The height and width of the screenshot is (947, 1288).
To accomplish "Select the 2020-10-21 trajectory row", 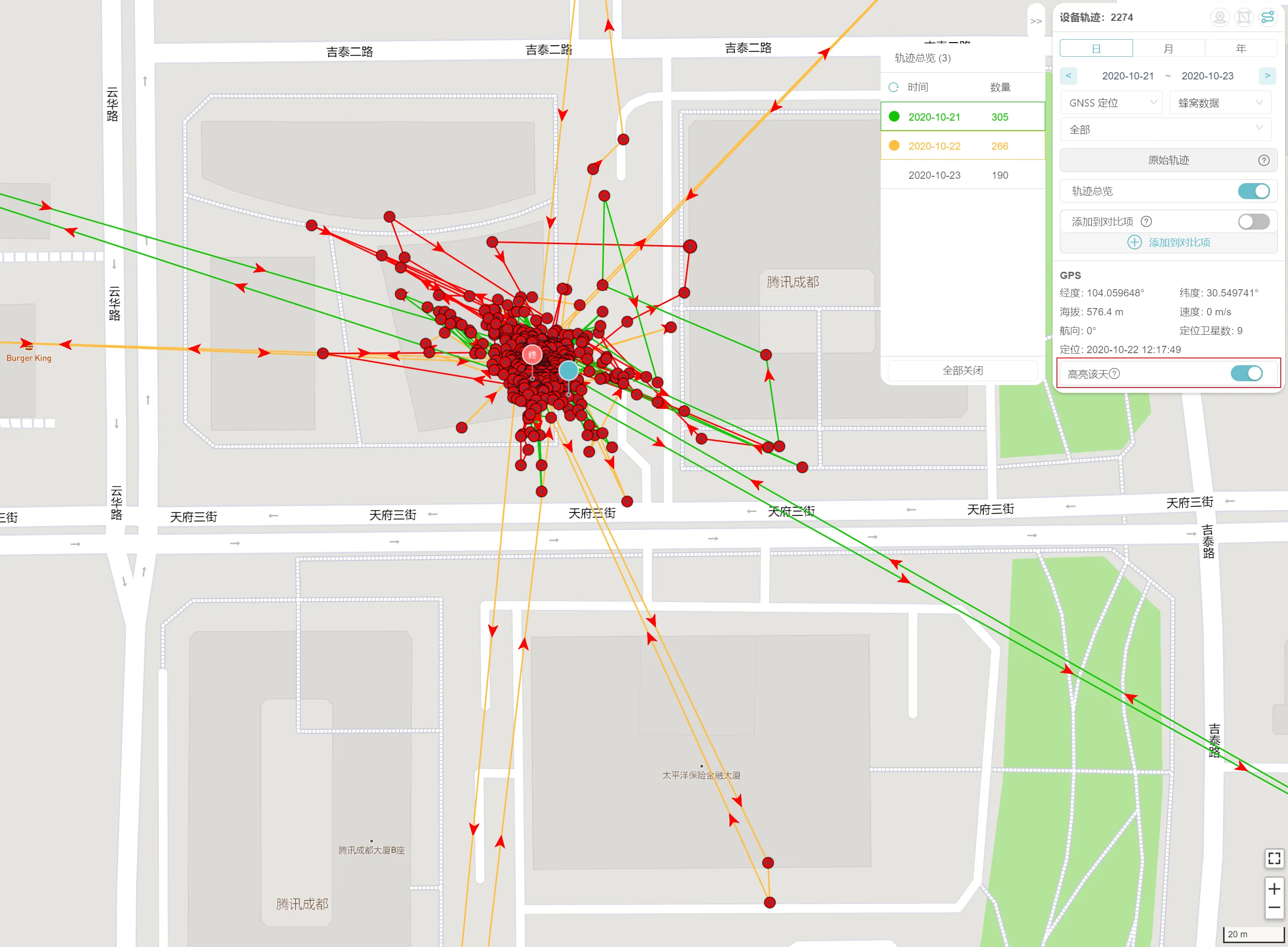I will coord(962,117).
